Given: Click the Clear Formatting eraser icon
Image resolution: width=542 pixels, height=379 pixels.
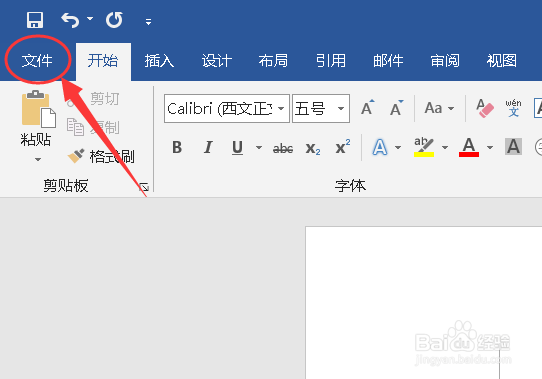Looking at the screenshot, I should tap(485, 108).
